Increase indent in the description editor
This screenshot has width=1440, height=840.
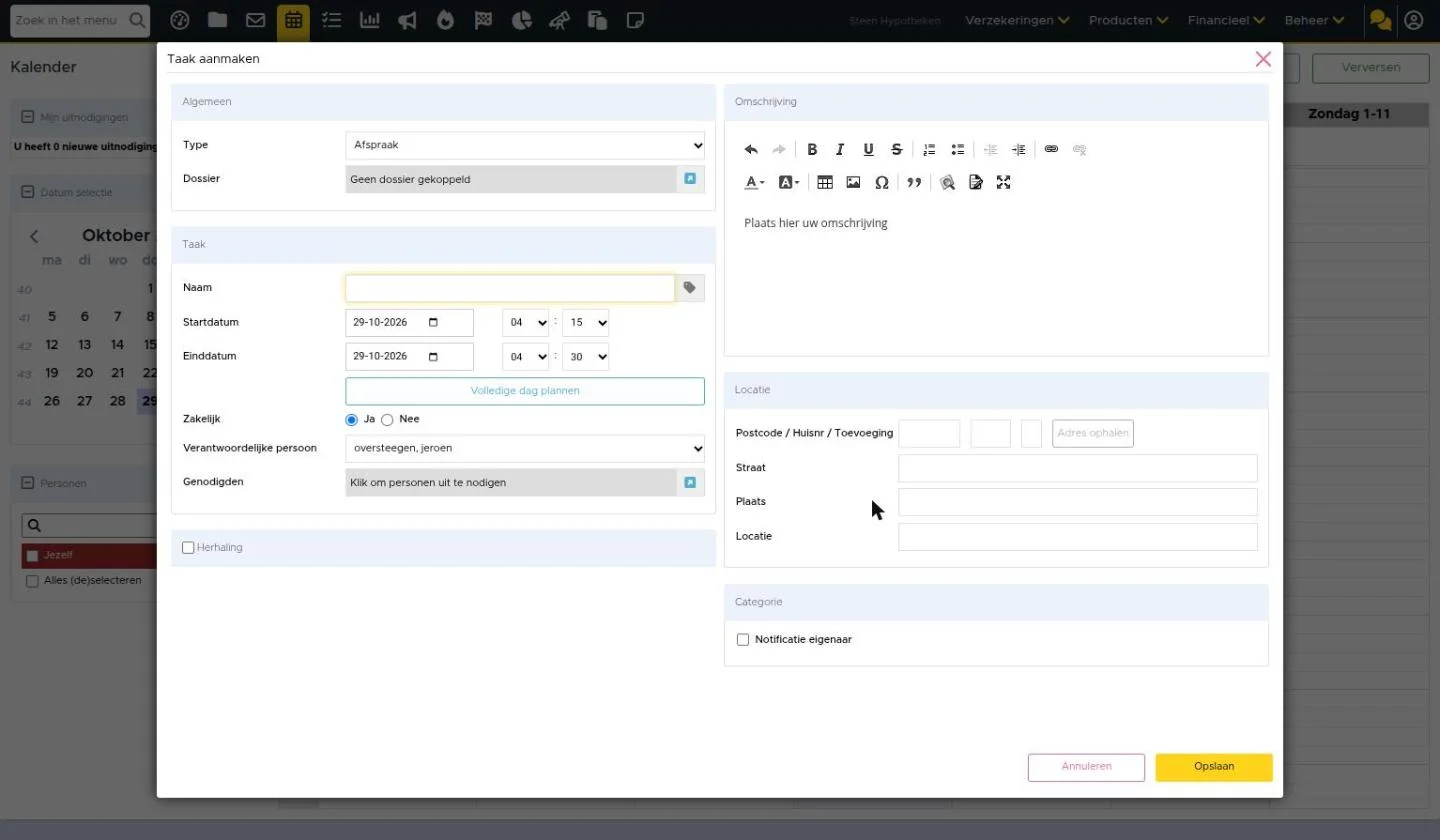coord(1018,150)
